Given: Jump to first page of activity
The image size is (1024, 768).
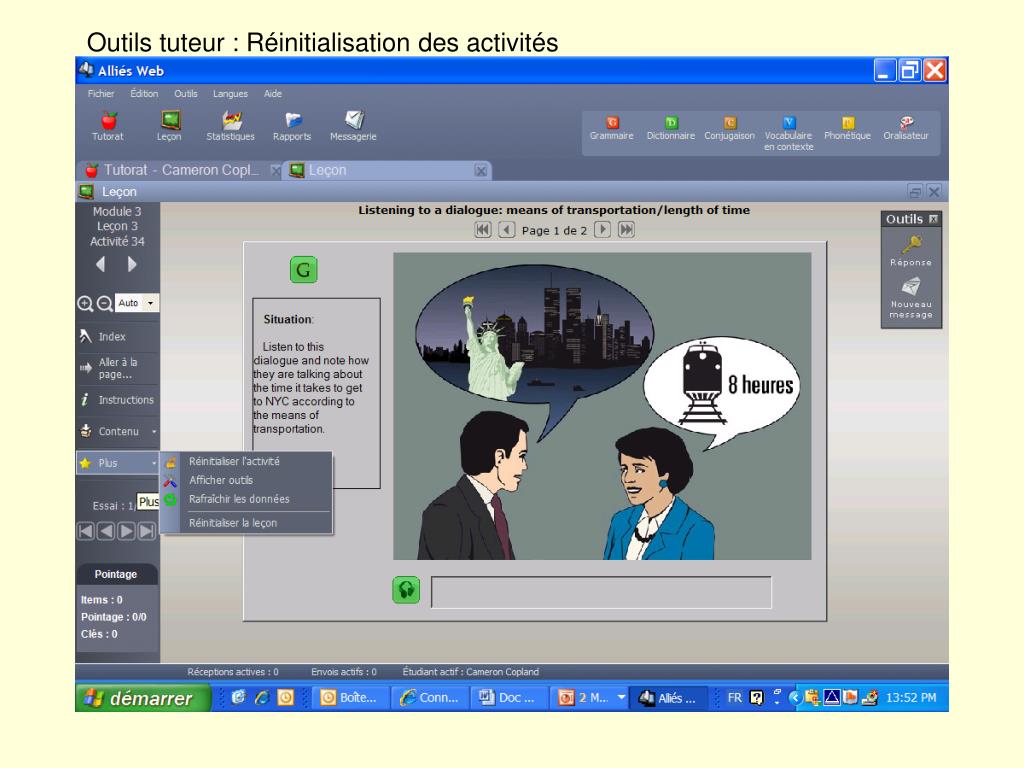Looking at the screenshot, I should tap(483, 230).
